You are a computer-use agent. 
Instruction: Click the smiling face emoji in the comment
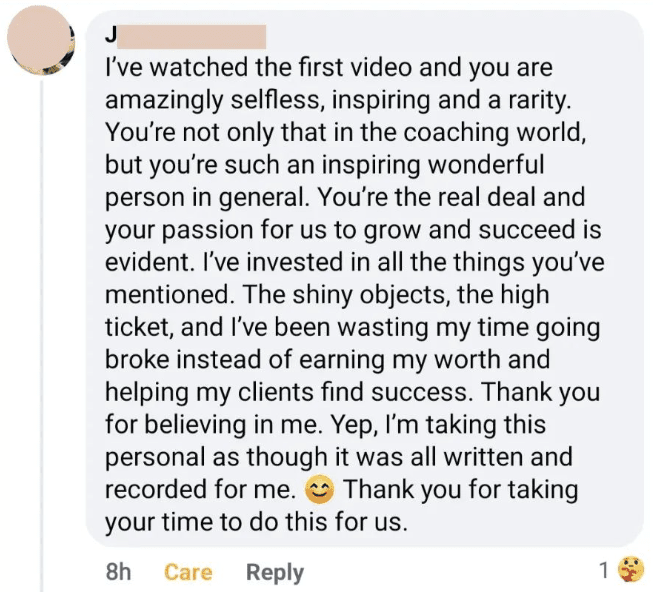tap(319, 489)
